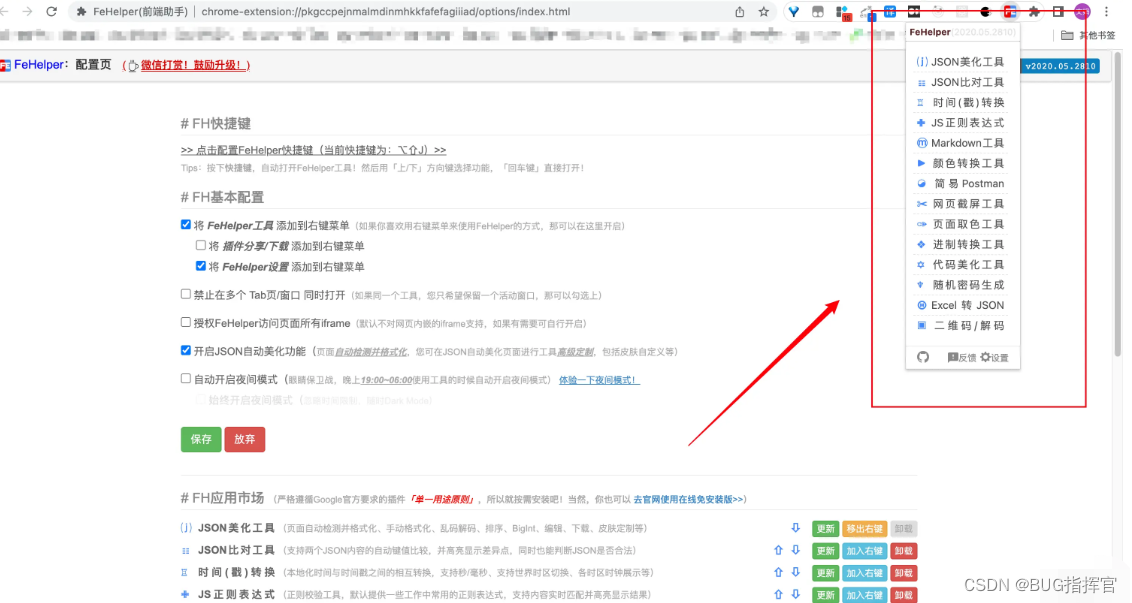Image resolution: width=1132 pixels, height=603 pixels.
Task: Open Chrome three-dot menu
Action: point(1106,12)
